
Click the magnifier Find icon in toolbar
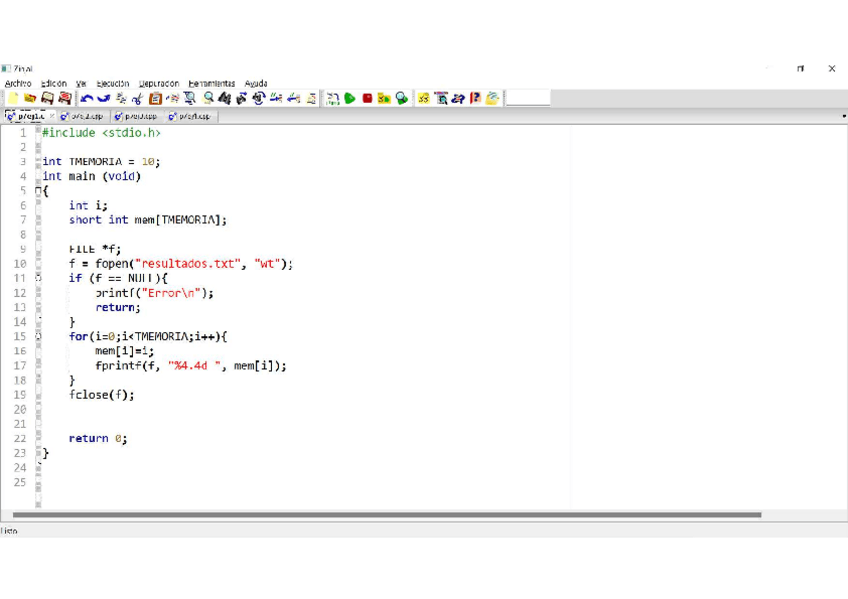click(x=208, y=98)
